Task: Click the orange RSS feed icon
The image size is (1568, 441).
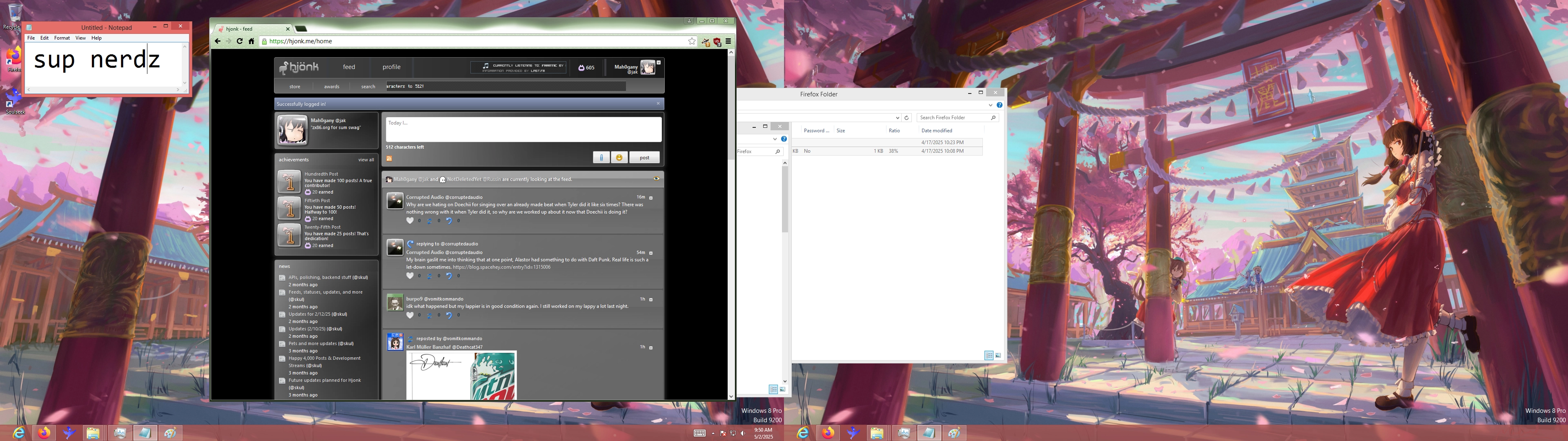Action: point(389,159)
